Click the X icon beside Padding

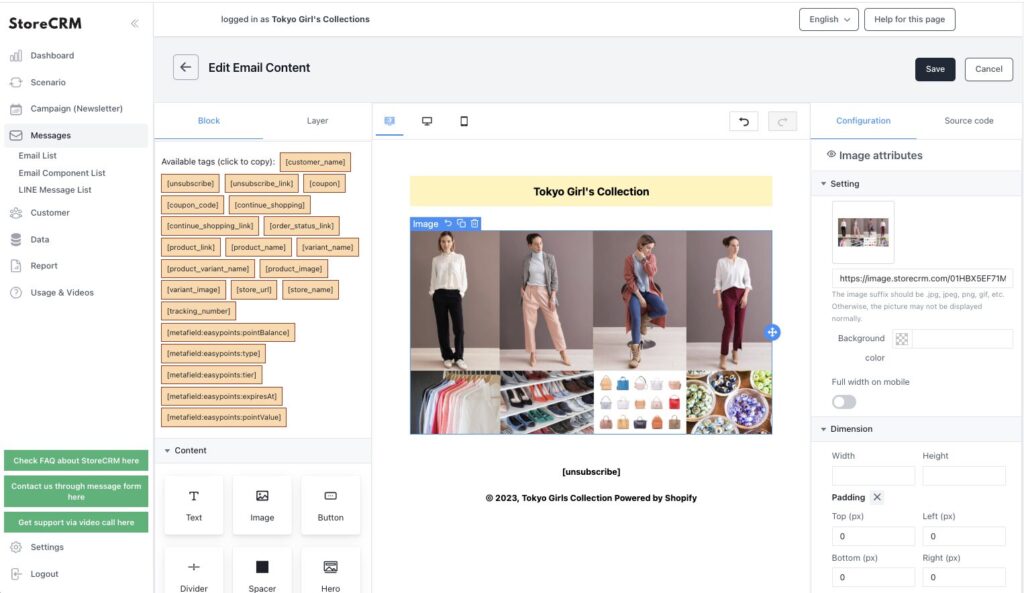877,497
